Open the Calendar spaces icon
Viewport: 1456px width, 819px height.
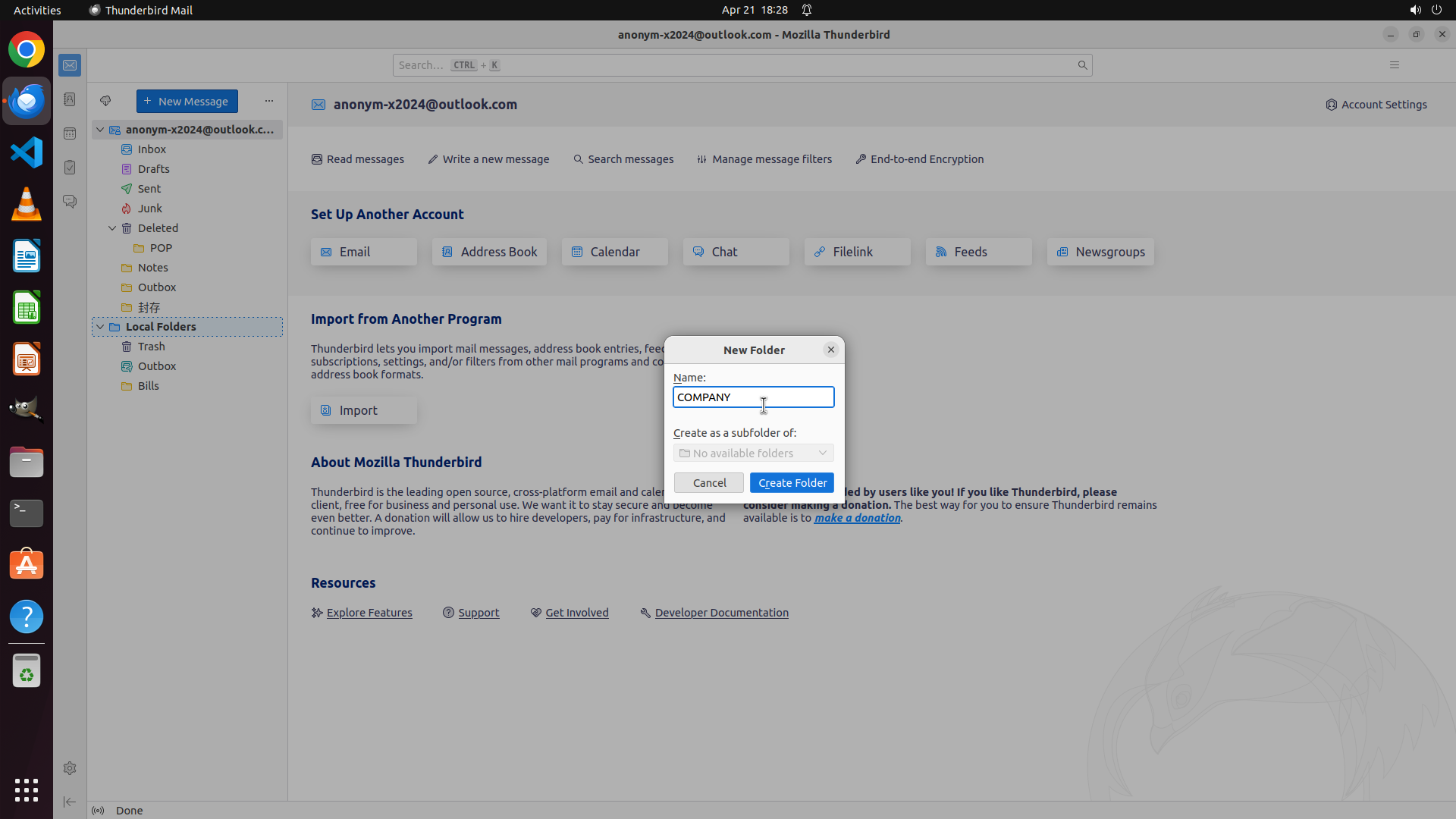tap(70, 133)
